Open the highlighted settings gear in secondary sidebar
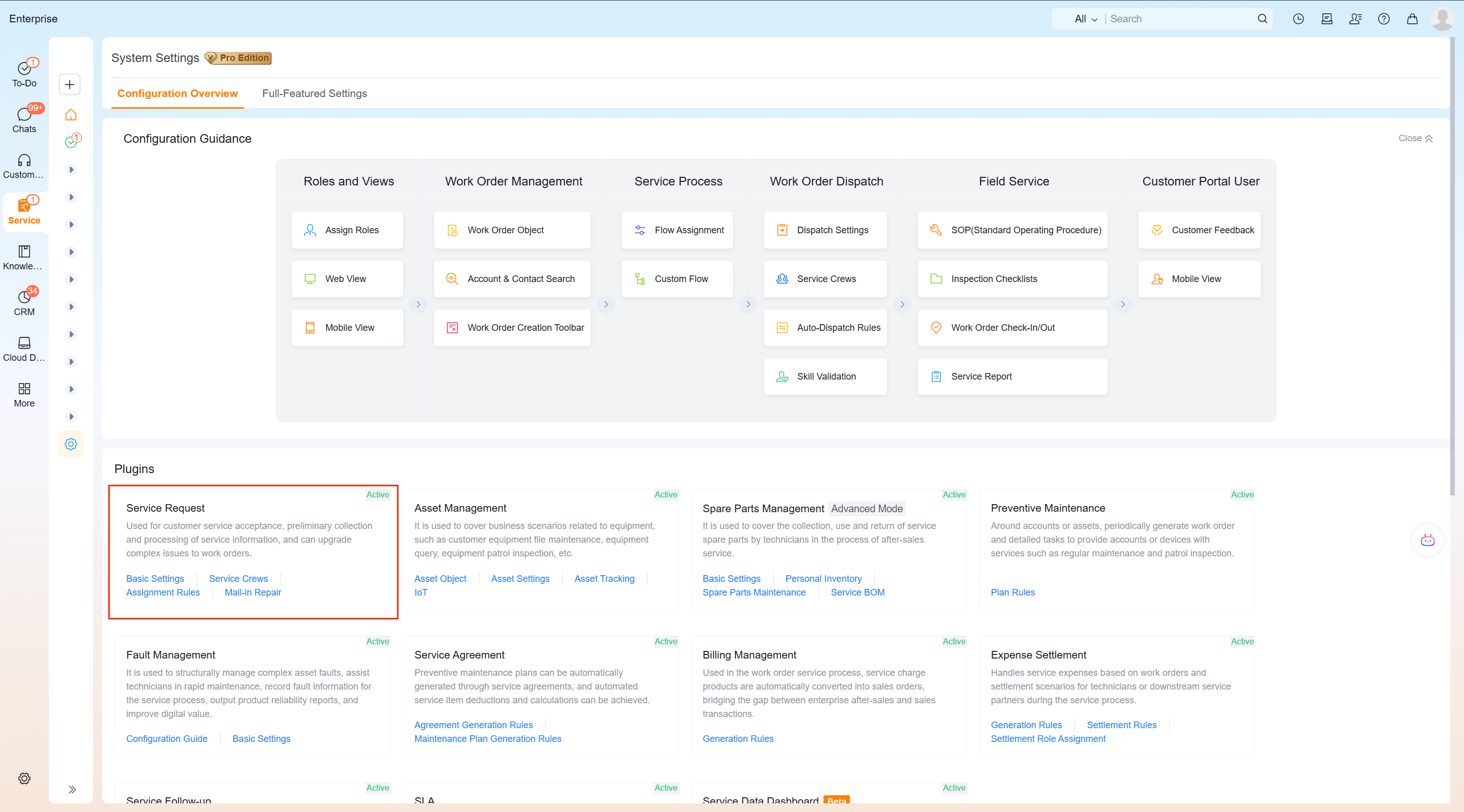 (71, 444)
